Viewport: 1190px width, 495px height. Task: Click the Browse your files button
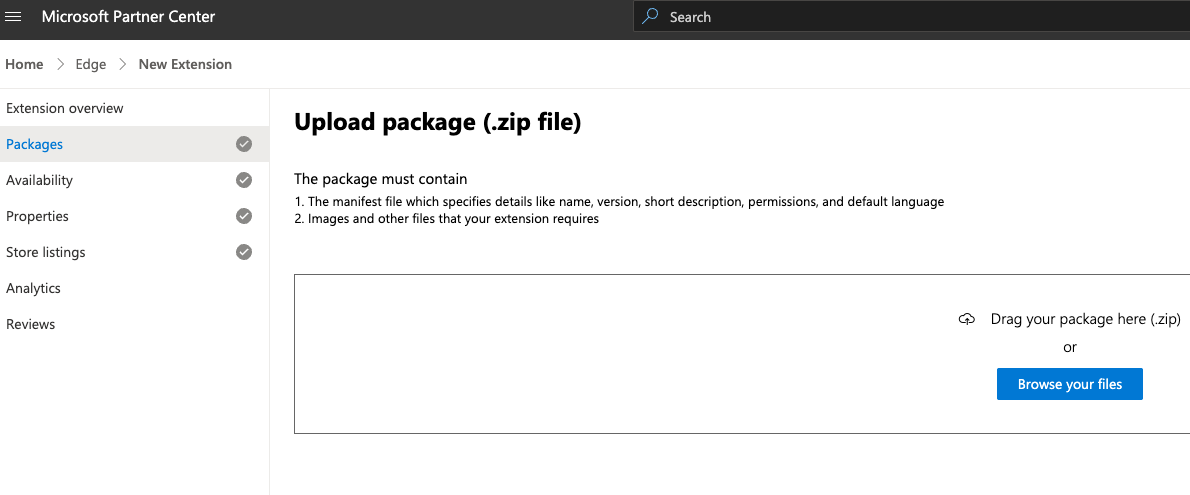click(1069, 384)
